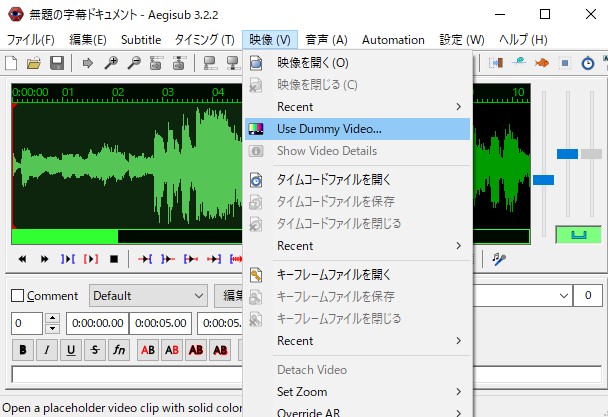Open the 設定 (W) menu
608x417 pixels.
tap(462, 40)
